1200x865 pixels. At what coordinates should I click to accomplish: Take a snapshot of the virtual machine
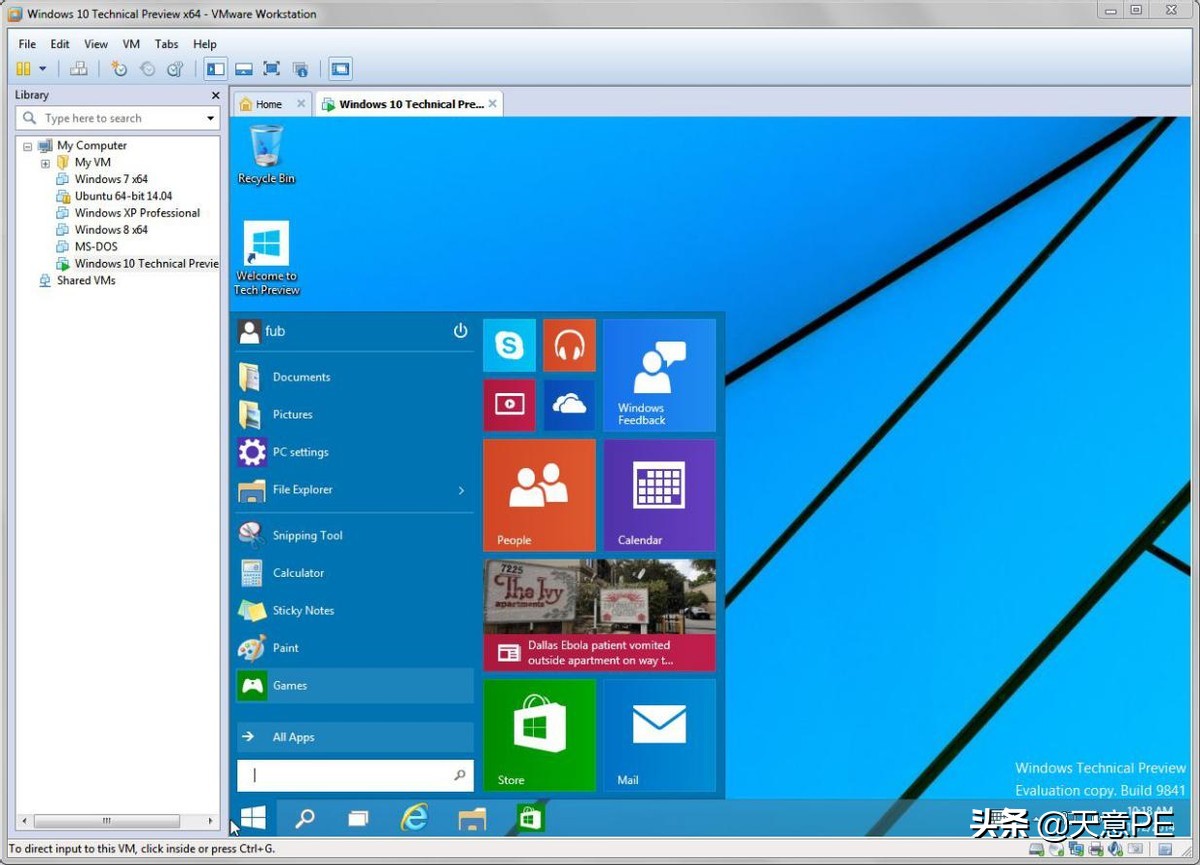[x=119, y=69]
